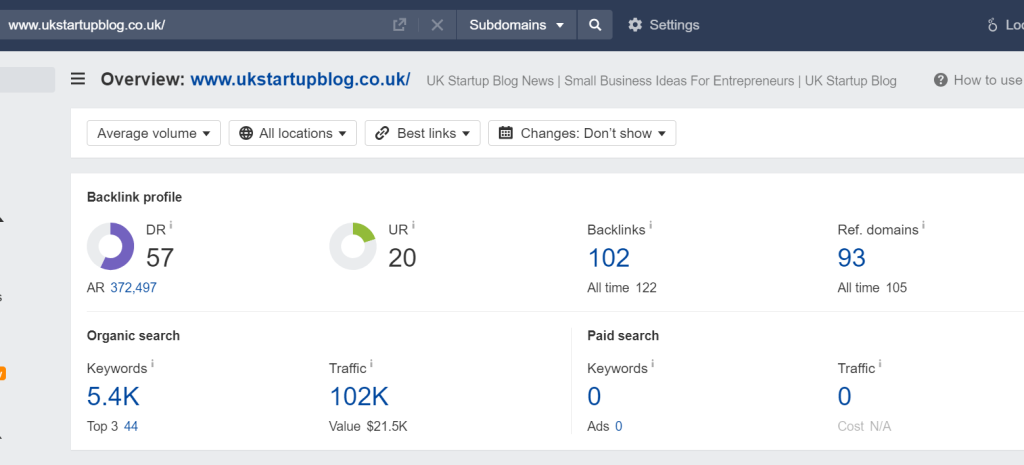Screen dimensions: 1024x465
Task: Click the How to use link
Action: [x=988, y=80]
